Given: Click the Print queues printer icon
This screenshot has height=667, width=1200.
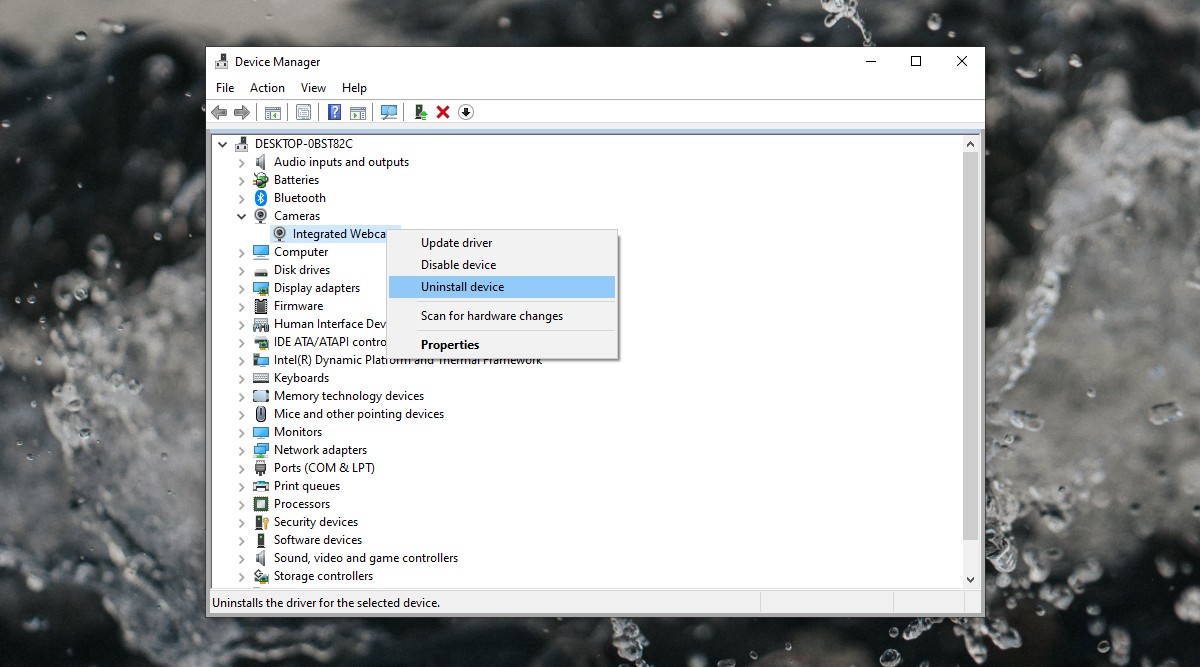Looking at the screenshot, I should click(261, 486).
